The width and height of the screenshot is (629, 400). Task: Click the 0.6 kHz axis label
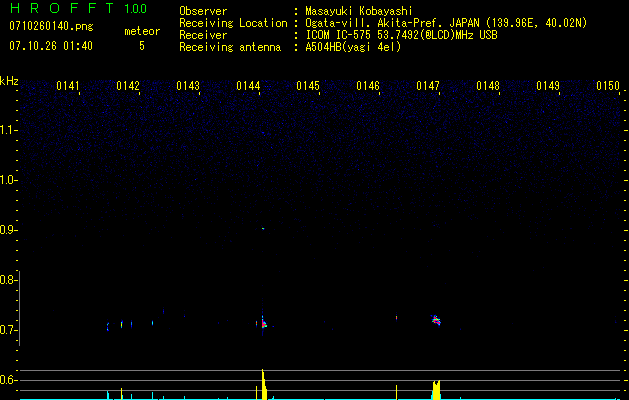pyautogui.click(x=8, y=380)
